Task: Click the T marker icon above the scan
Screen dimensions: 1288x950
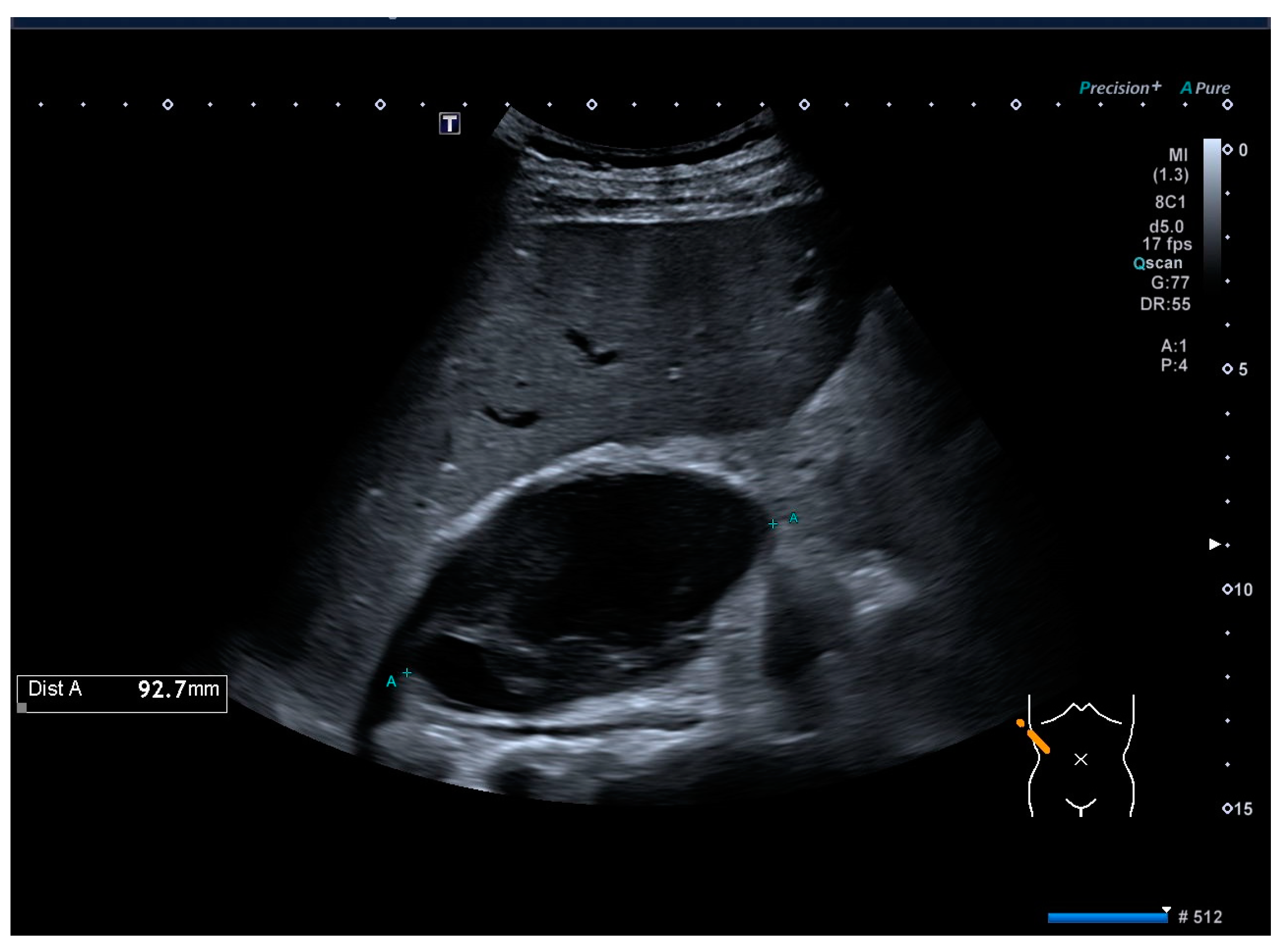Action: [x=449, y=124]
